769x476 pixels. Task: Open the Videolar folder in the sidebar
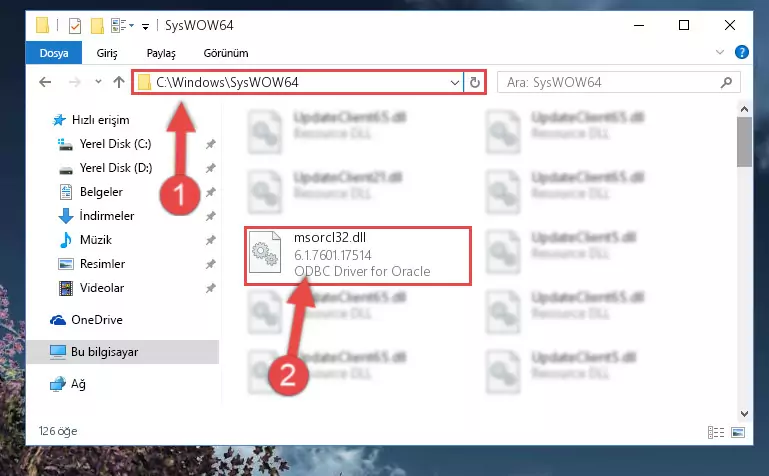tap(102, 288)
